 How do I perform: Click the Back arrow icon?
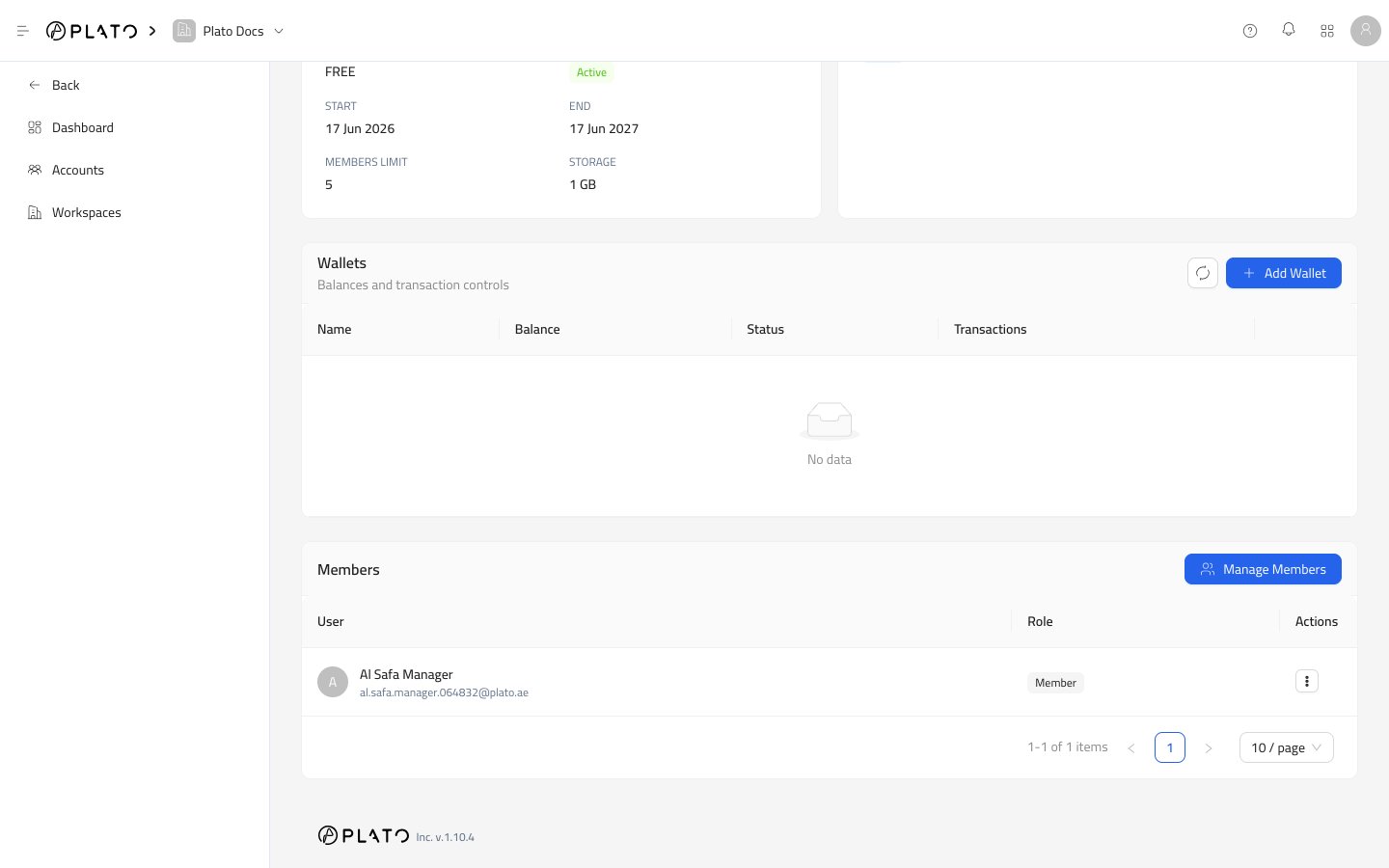(35, 85)
